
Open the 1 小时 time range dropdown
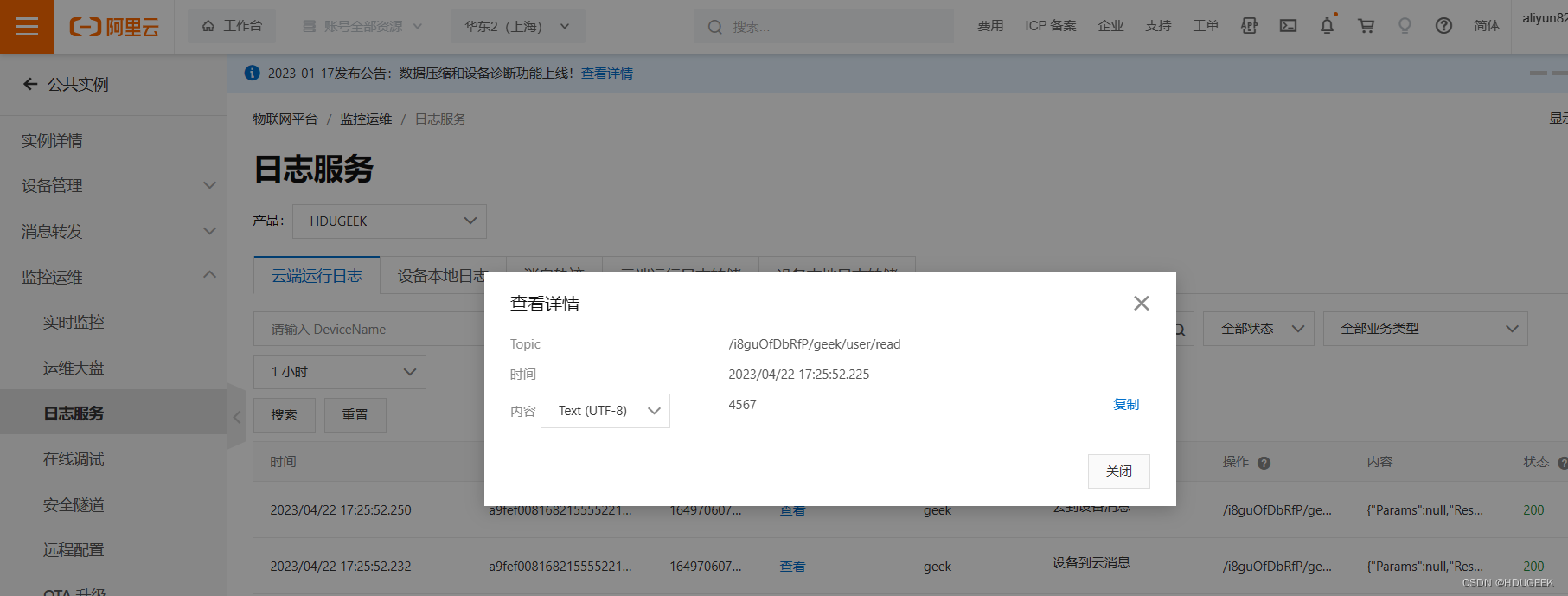(x=339, y=371)
